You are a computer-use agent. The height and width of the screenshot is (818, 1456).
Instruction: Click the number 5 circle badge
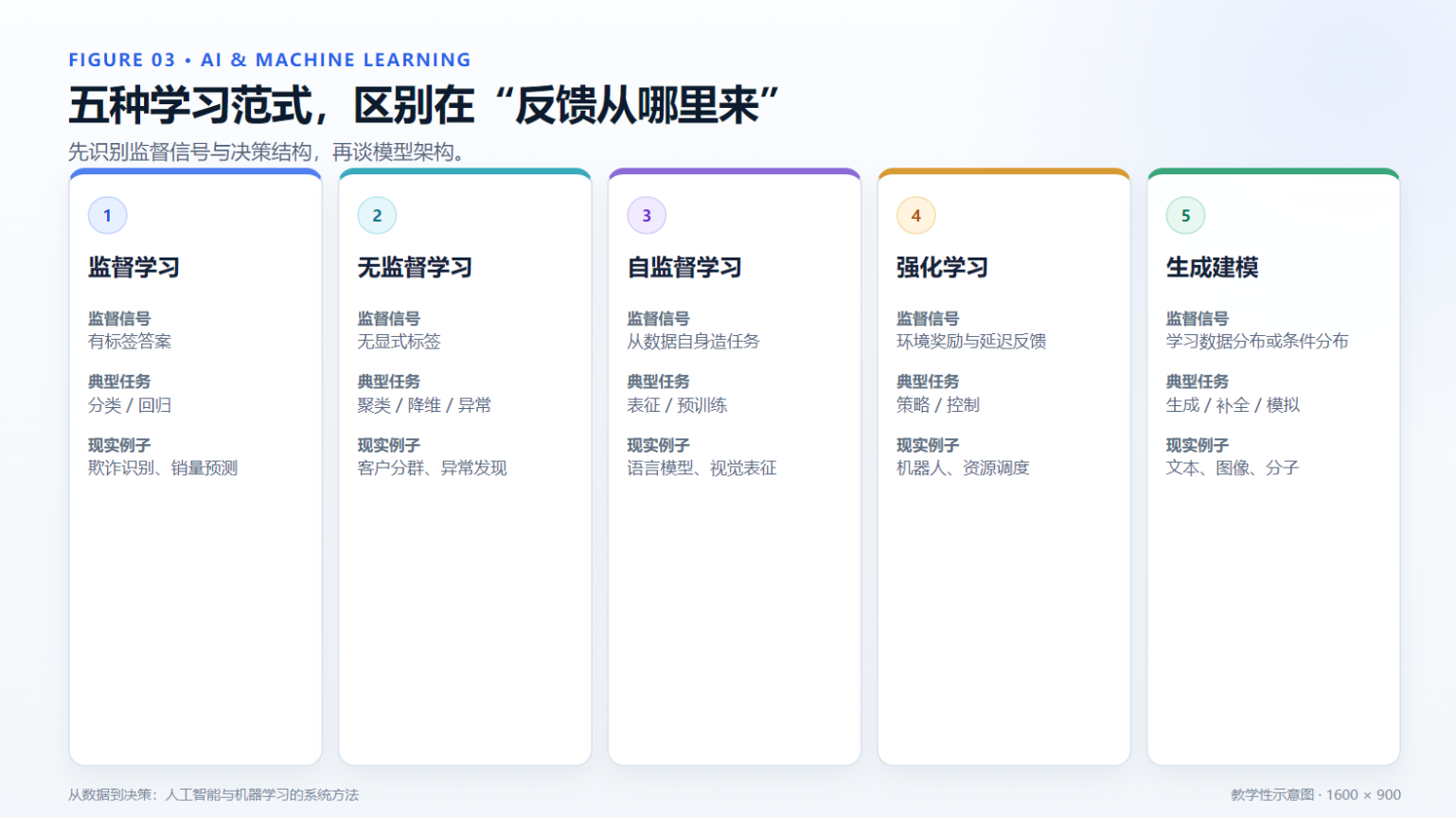[x=1185, y=215]
